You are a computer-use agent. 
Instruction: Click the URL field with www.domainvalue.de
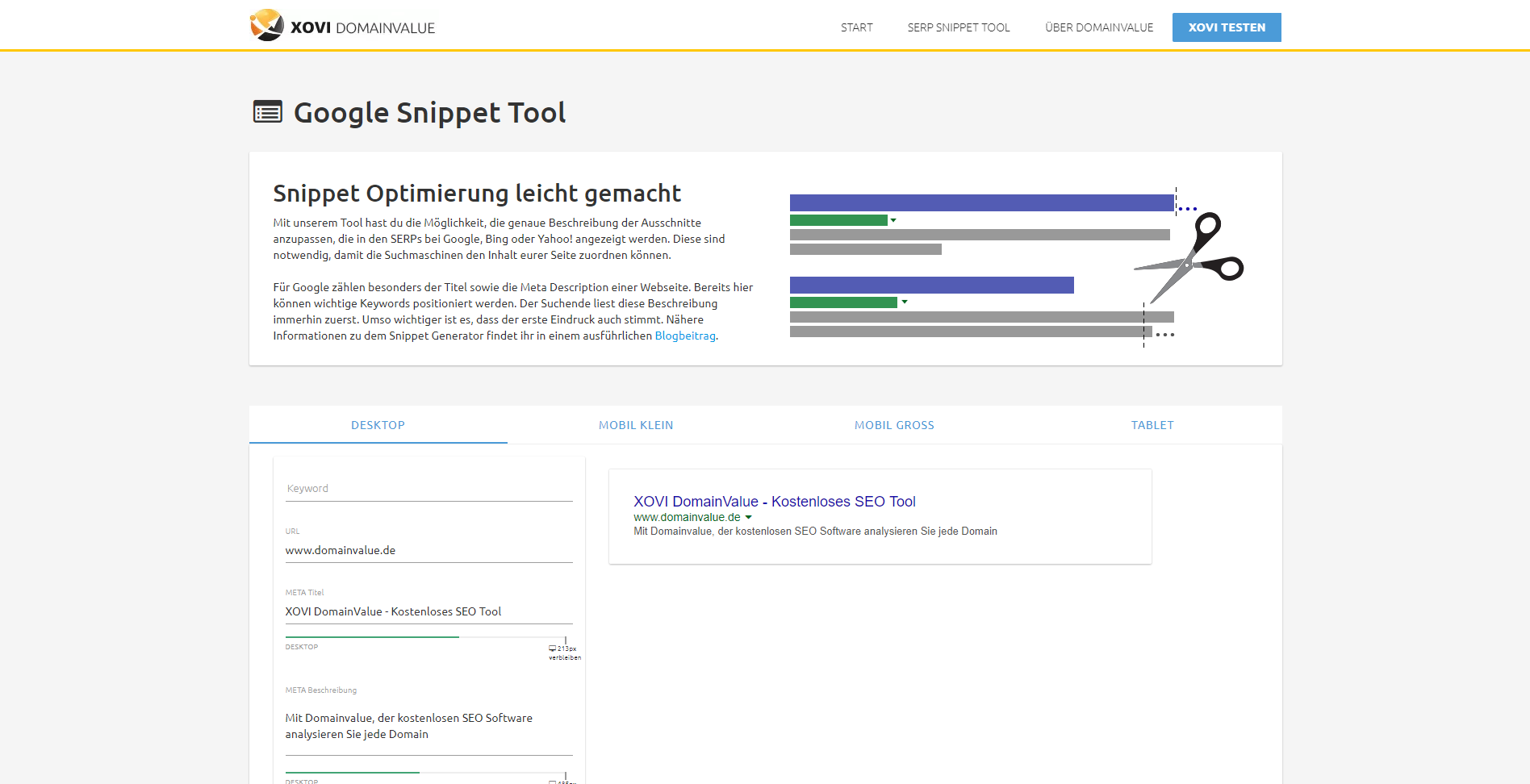[x=428, y=550]
